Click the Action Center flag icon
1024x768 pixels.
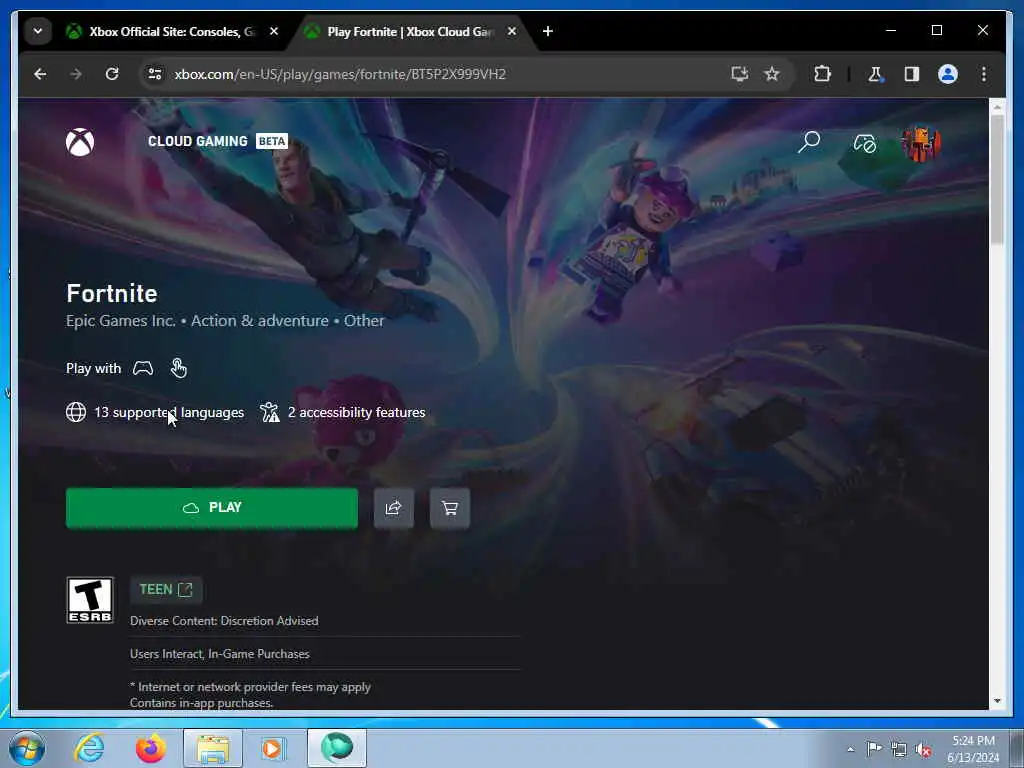[x=874, y=749]
